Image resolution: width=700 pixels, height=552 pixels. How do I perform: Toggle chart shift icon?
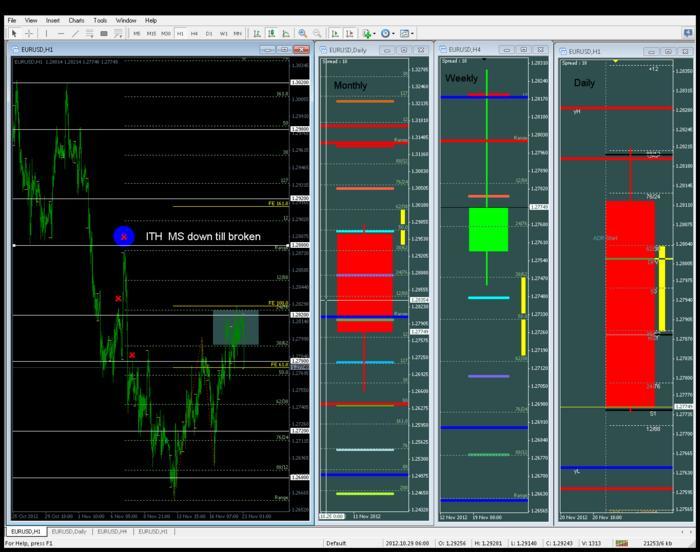[x=350, y=33]
